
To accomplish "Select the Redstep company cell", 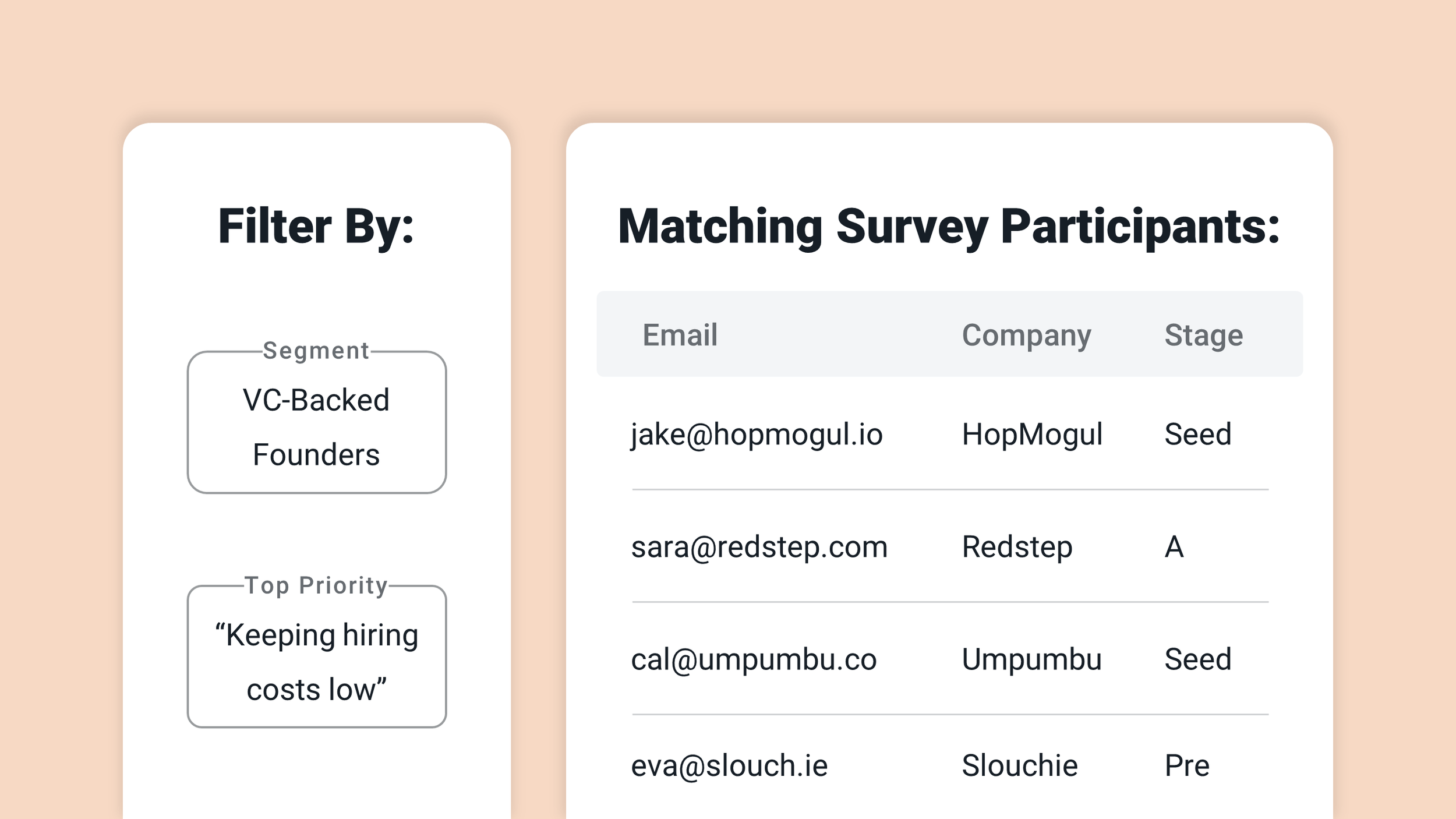I will click(1017, 548).
